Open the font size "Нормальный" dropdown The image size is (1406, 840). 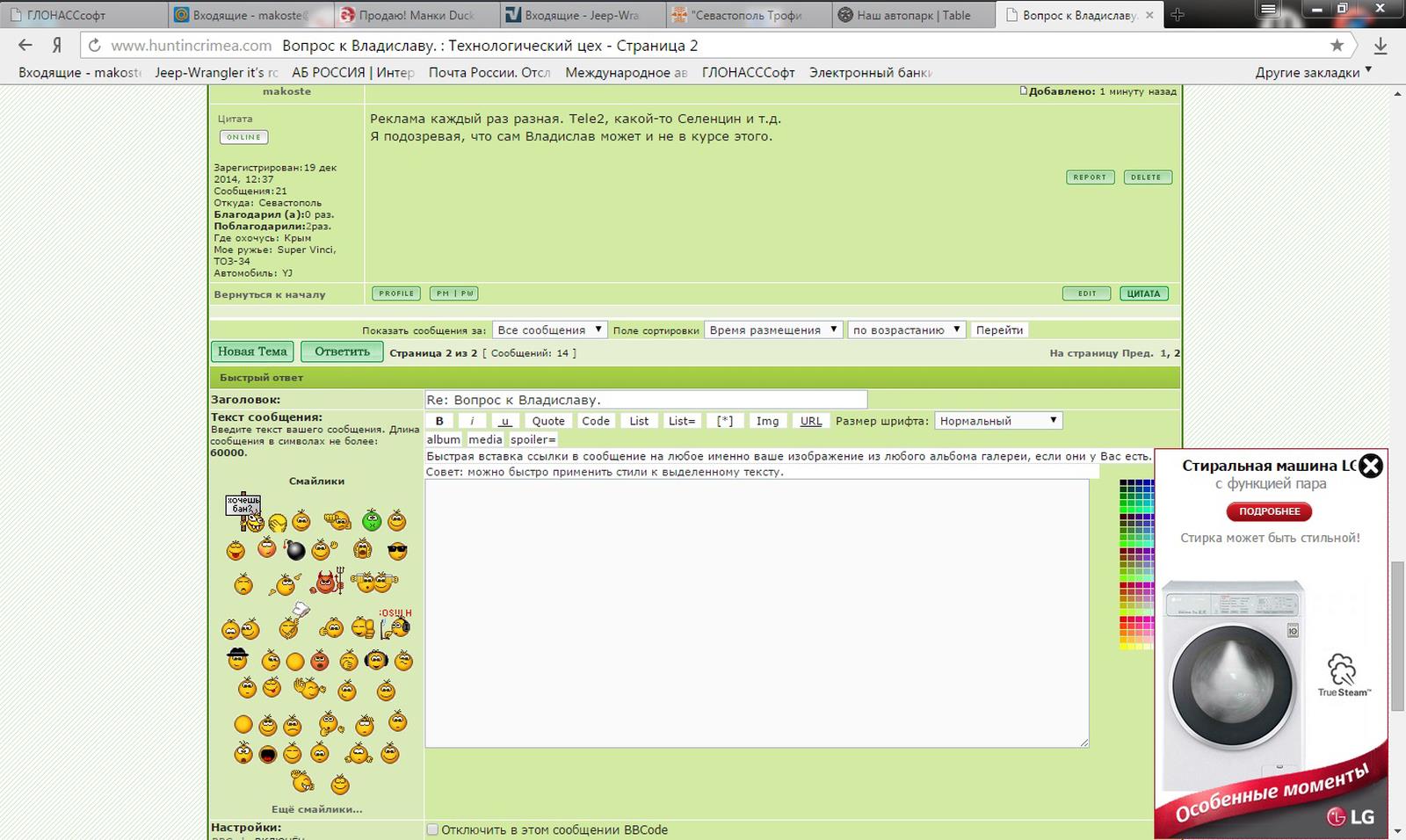click(x=997, y=421)
